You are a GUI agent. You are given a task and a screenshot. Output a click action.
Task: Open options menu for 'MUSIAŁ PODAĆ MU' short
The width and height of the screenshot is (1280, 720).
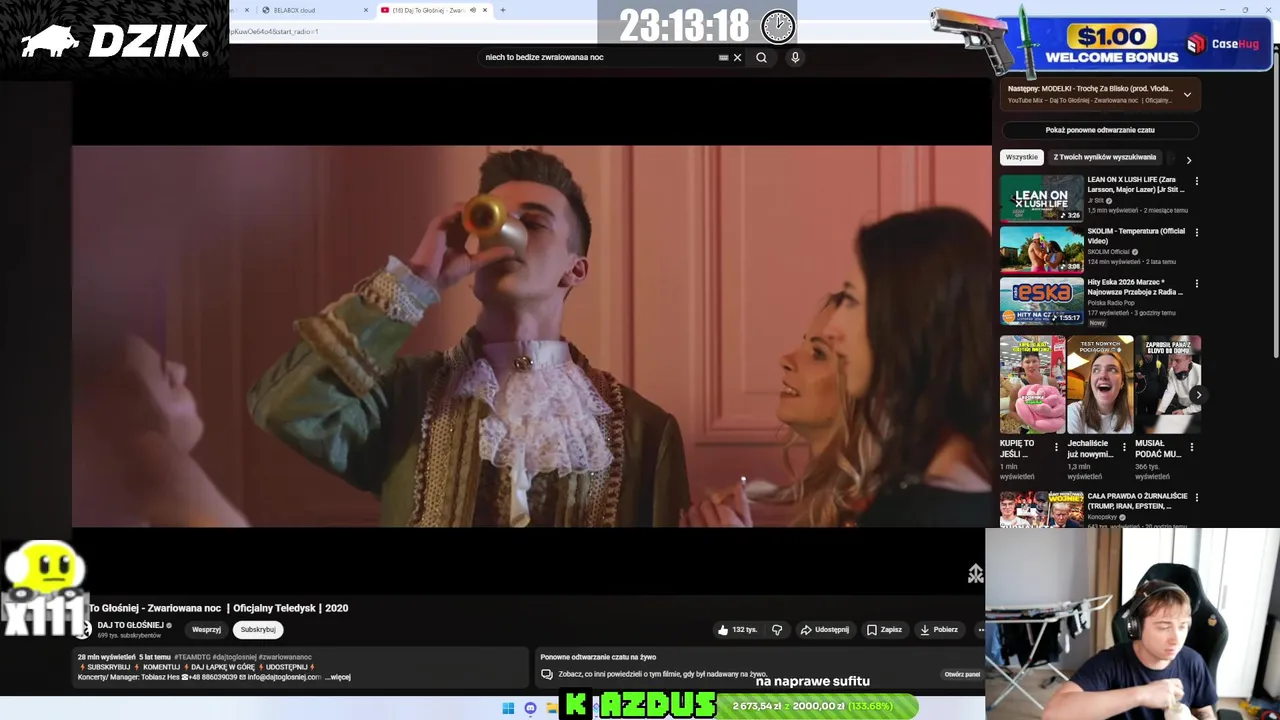1192,447
